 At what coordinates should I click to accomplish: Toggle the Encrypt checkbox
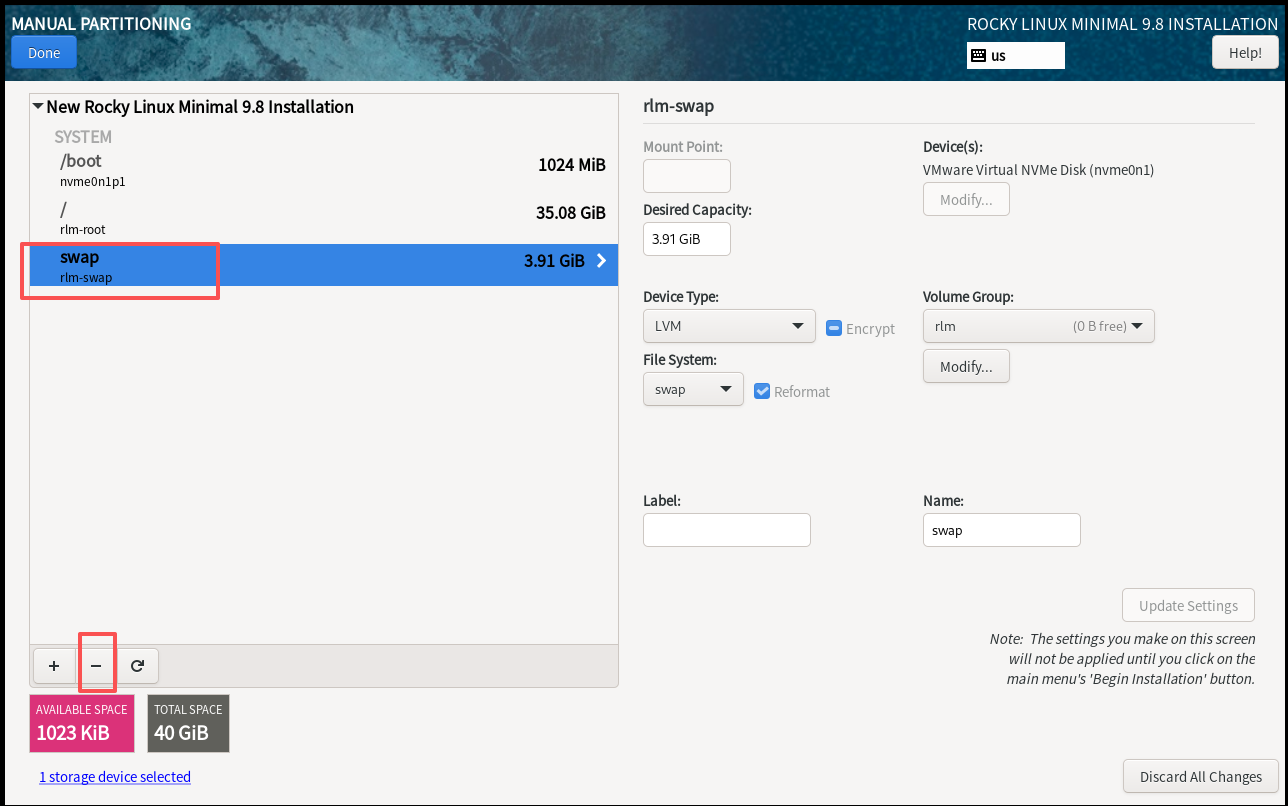(834, 328)
